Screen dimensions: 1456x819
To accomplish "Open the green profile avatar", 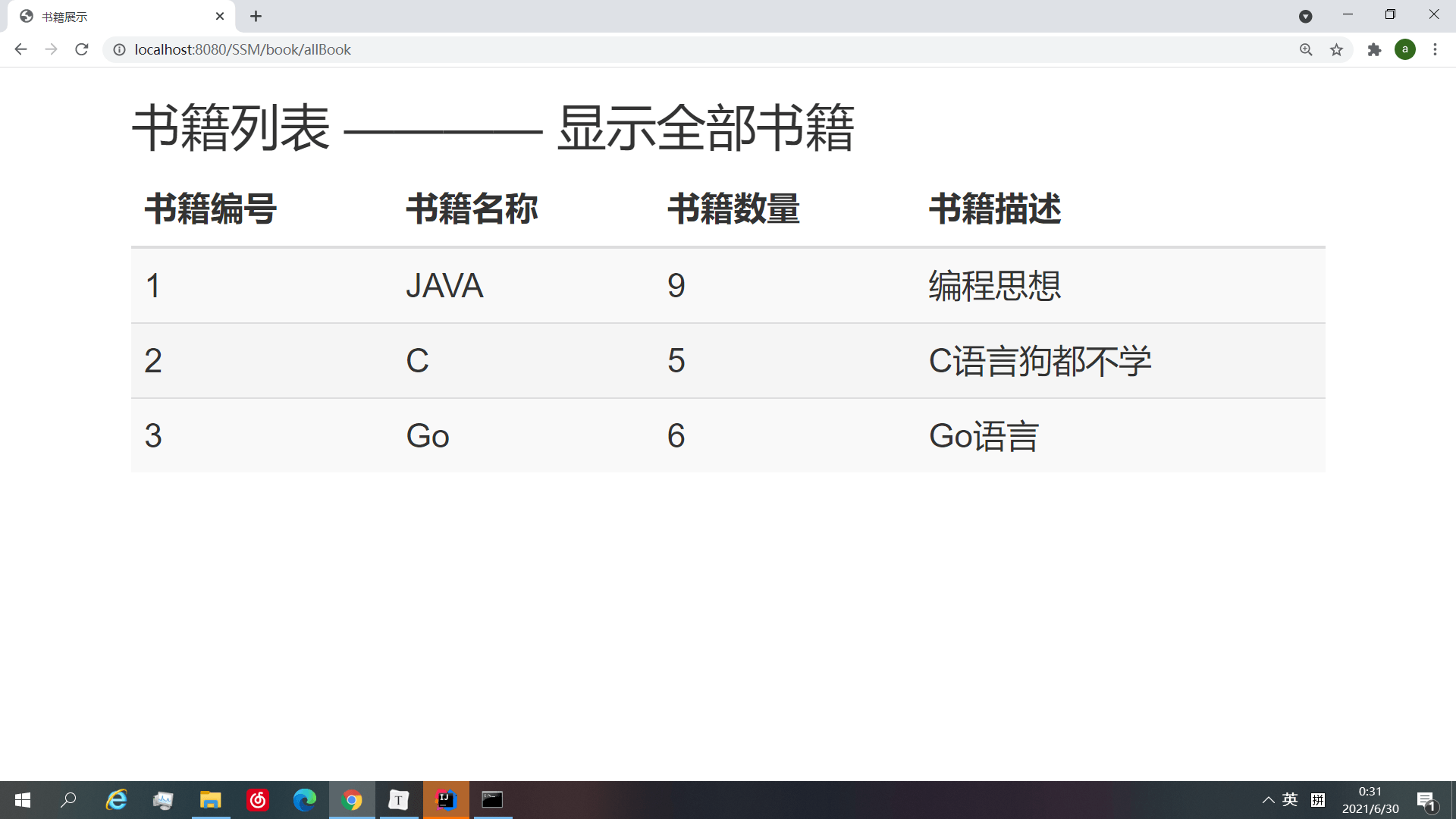I will pyautogui.click(x=1404, y=49).
